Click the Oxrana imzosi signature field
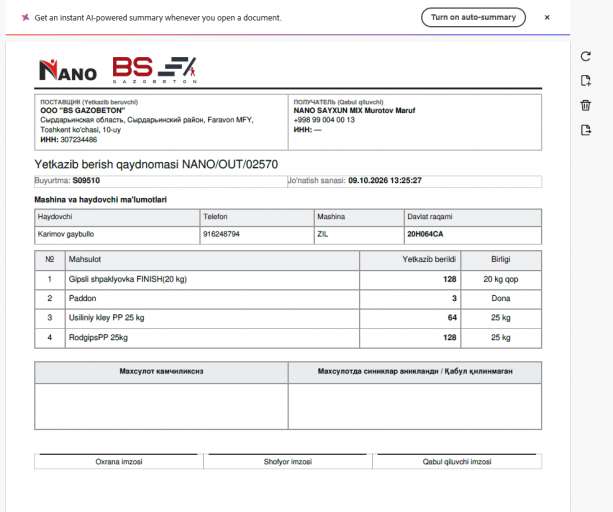The image size is (613, 512). [118, 462]
